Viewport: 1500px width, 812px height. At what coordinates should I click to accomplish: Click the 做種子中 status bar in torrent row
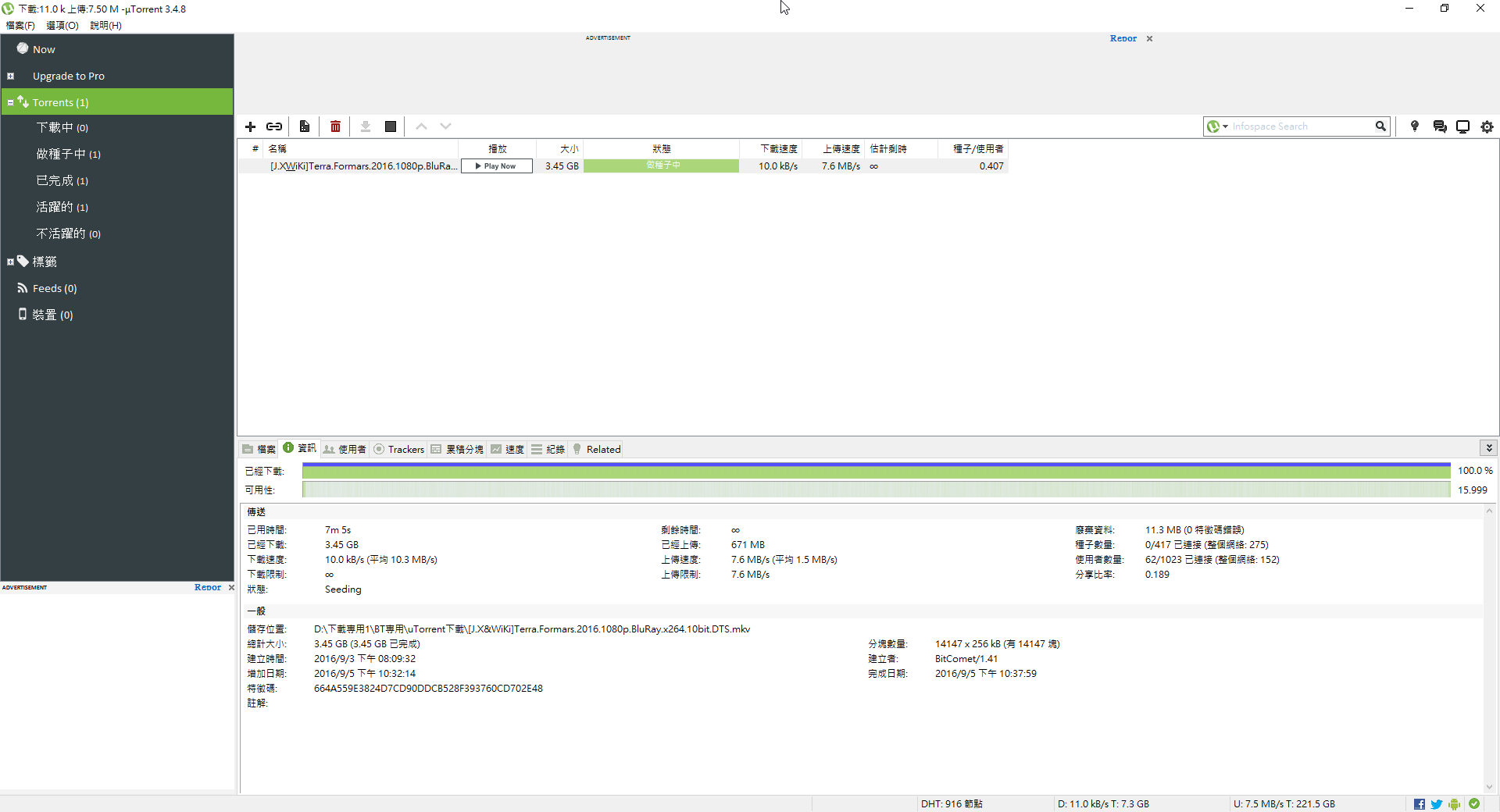[x=661, y=166]
